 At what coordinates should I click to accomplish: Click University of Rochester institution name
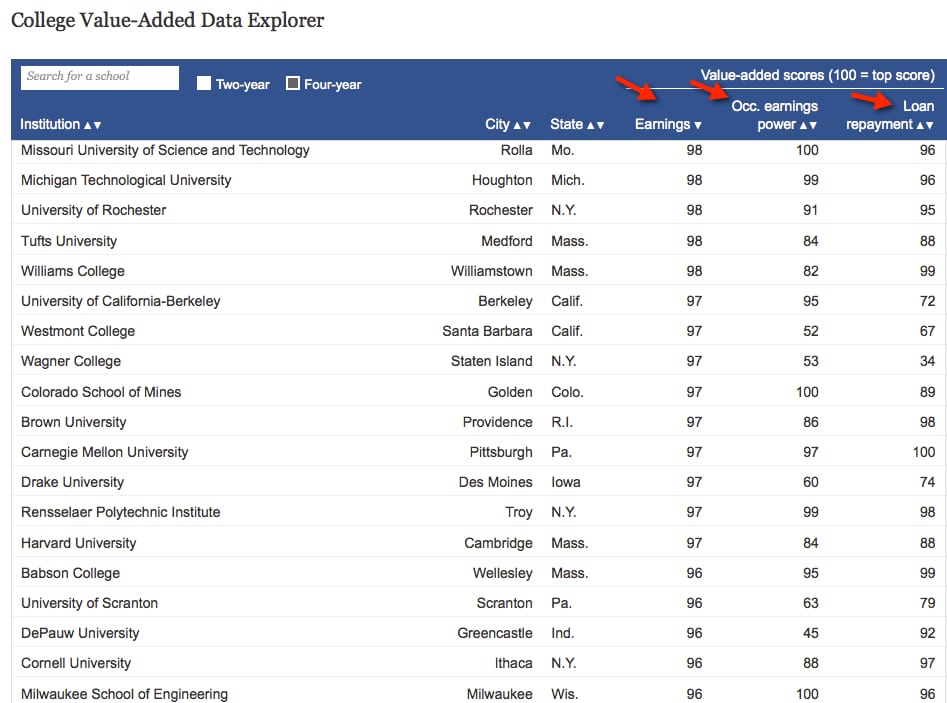pyautogui.click(x=94, y=210)
